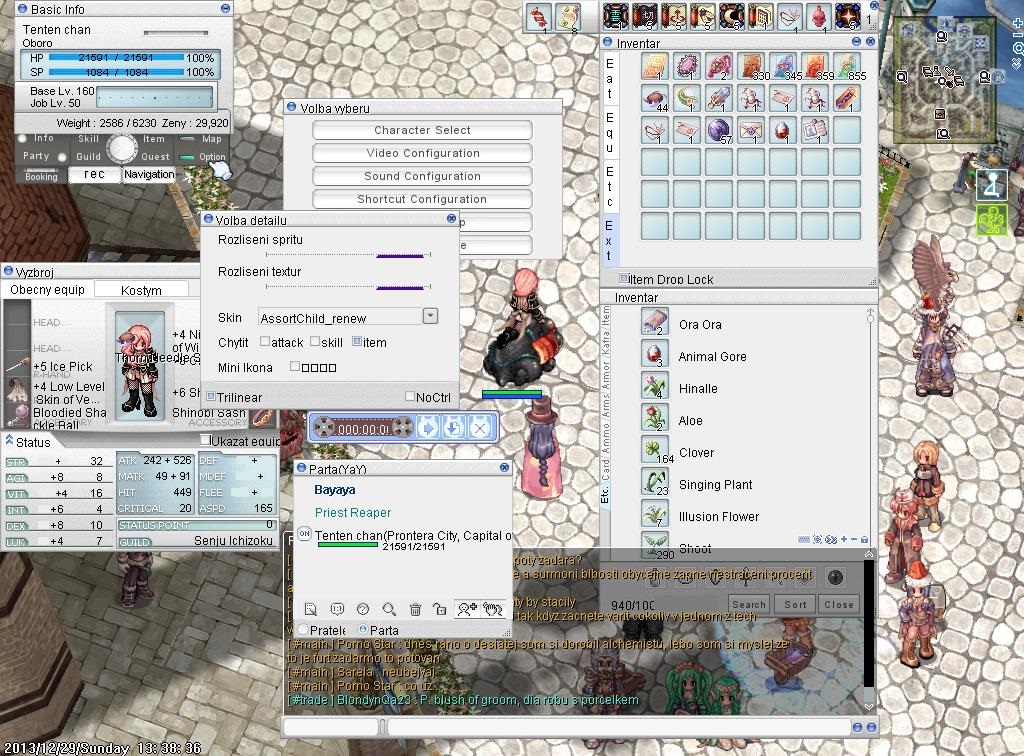The image size is (1024, 756).
Task: Open Shortcut Configuration
Action: [x=422, y=198]
